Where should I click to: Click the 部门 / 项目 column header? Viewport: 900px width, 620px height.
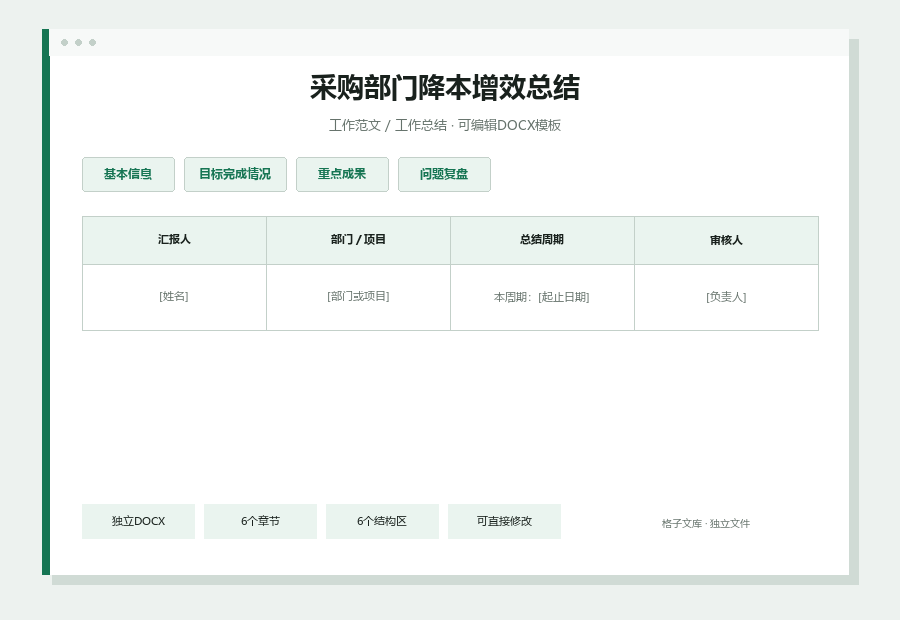pyautogui.click(x=358, y=240)
